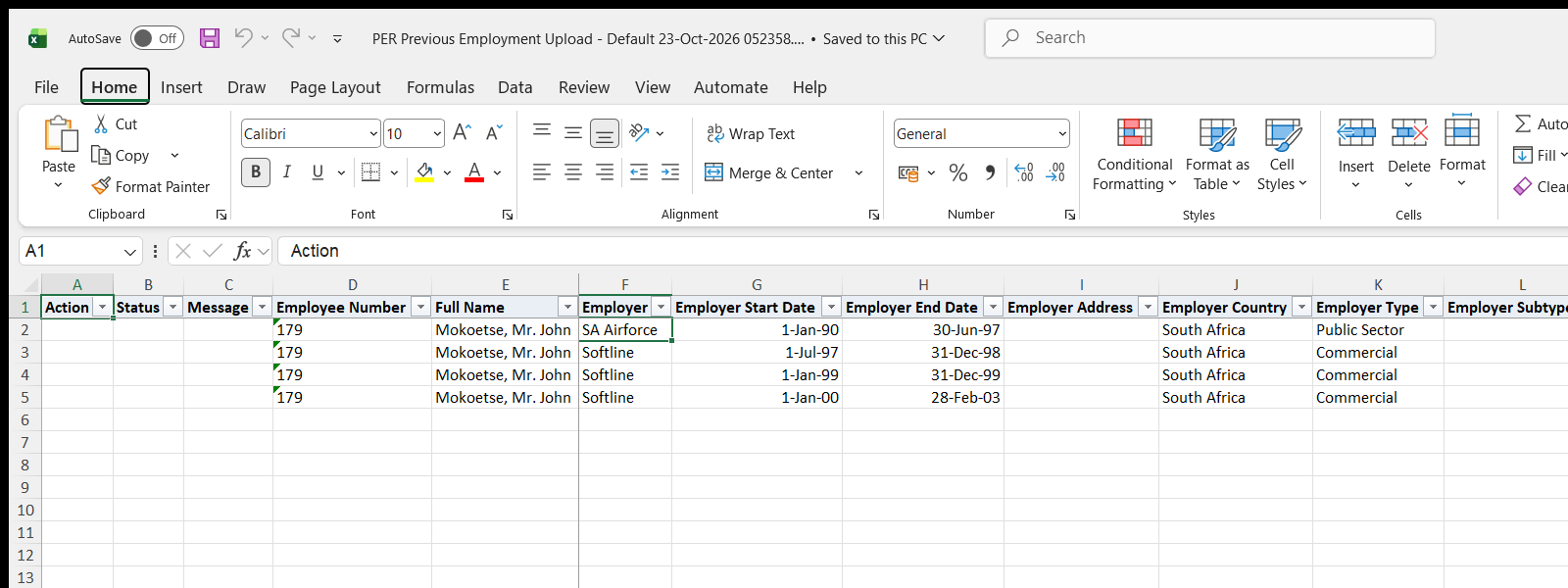Click the Paste clipboard icon

(59, 134)
